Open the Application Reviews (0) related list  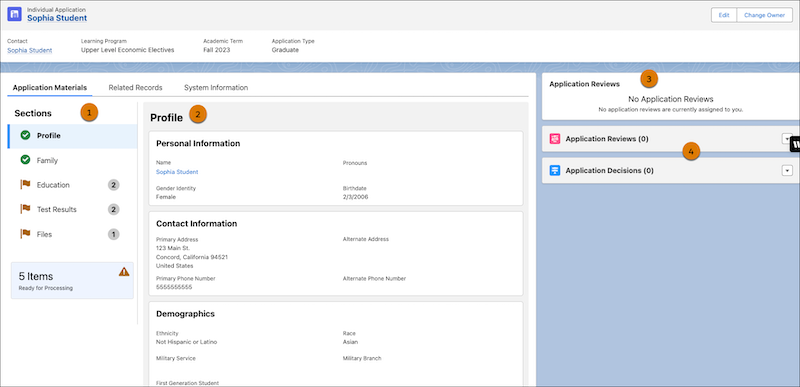(607, 139)
